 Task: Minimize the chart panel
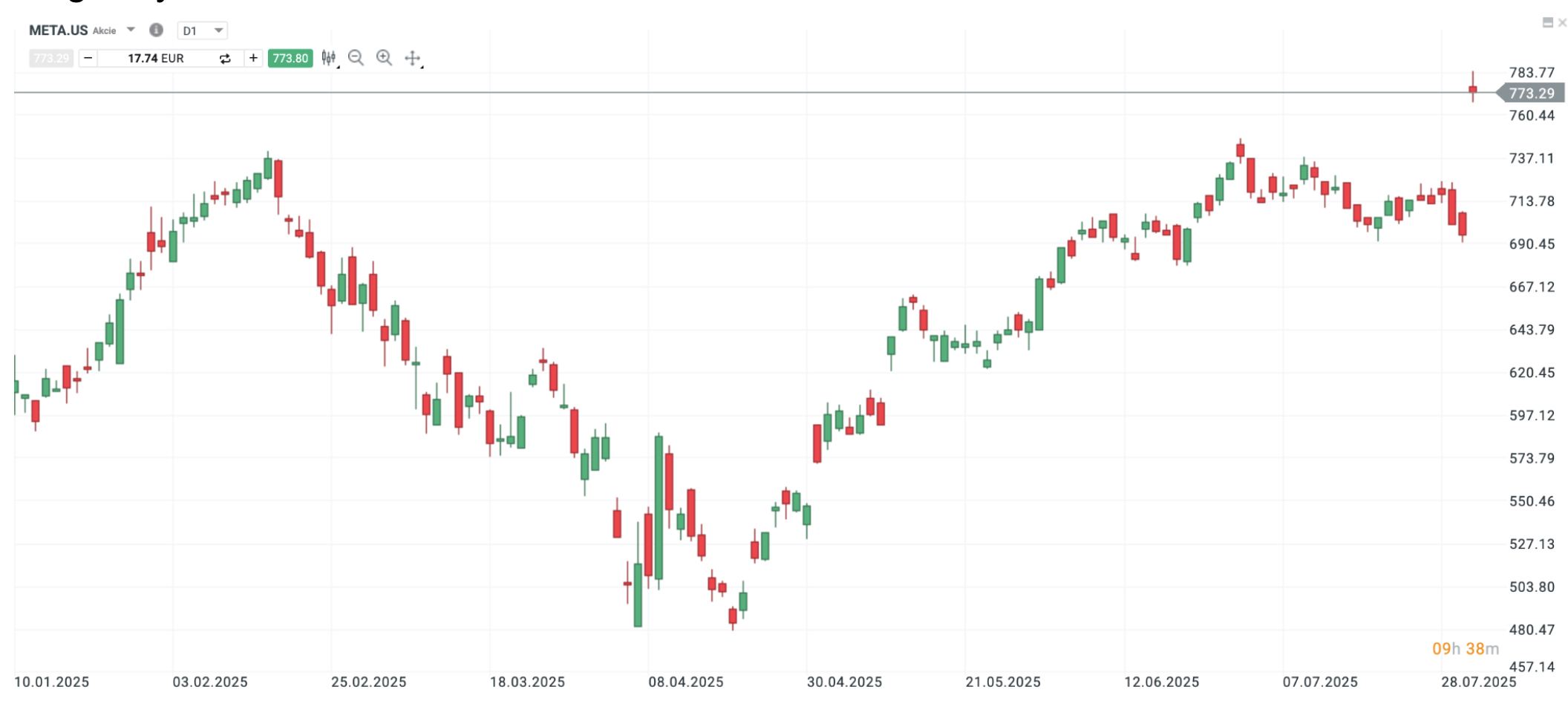tap(1547, 23)
